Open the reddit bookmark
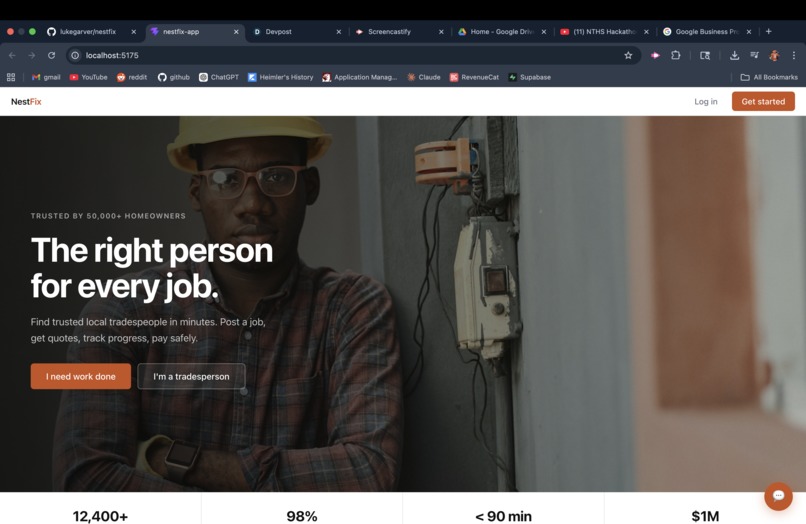The image size is (806, 524). click(132, 77)
